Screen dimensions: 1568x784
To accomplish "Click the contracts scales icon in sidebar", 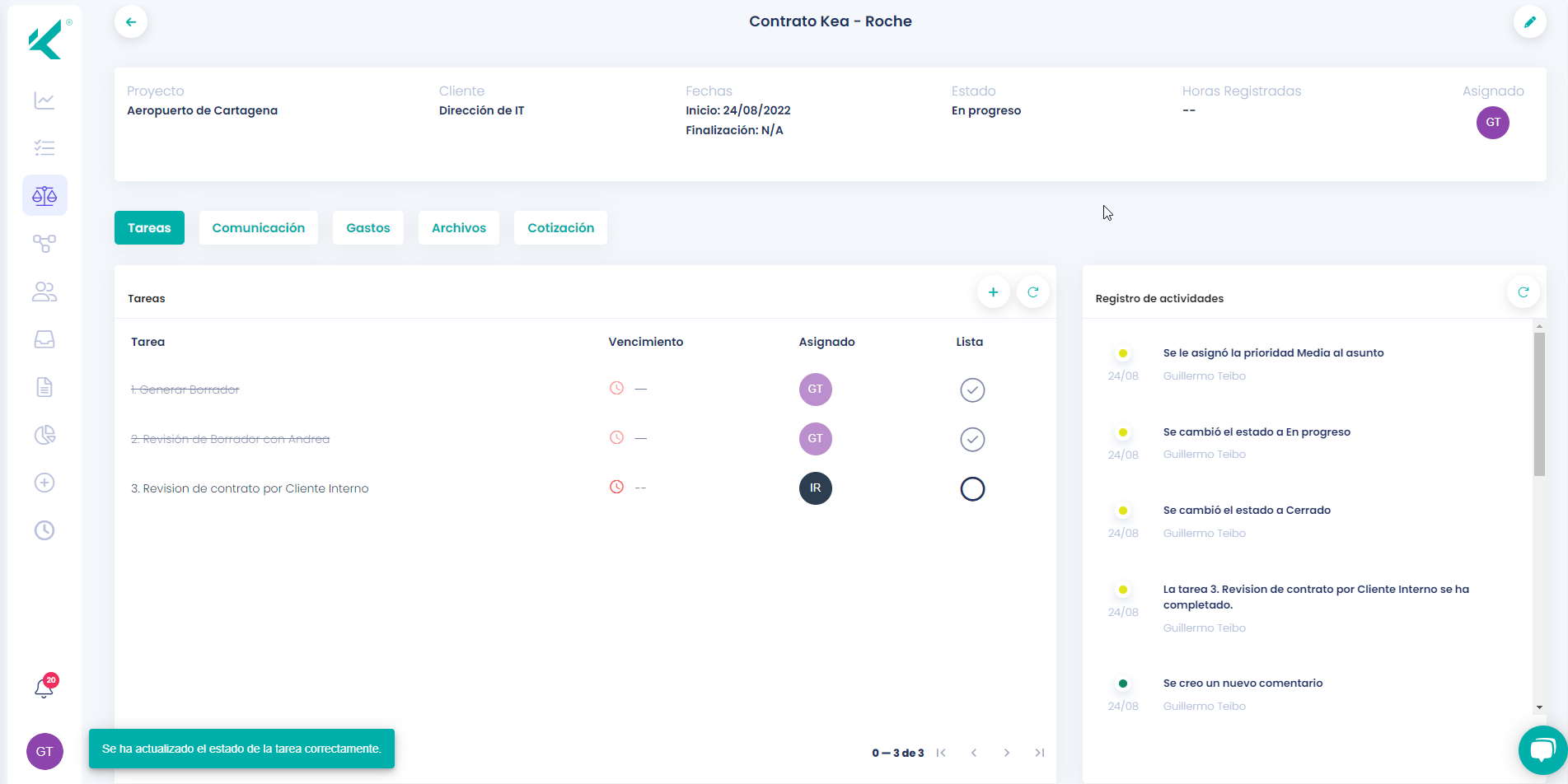I will point(44,195).
